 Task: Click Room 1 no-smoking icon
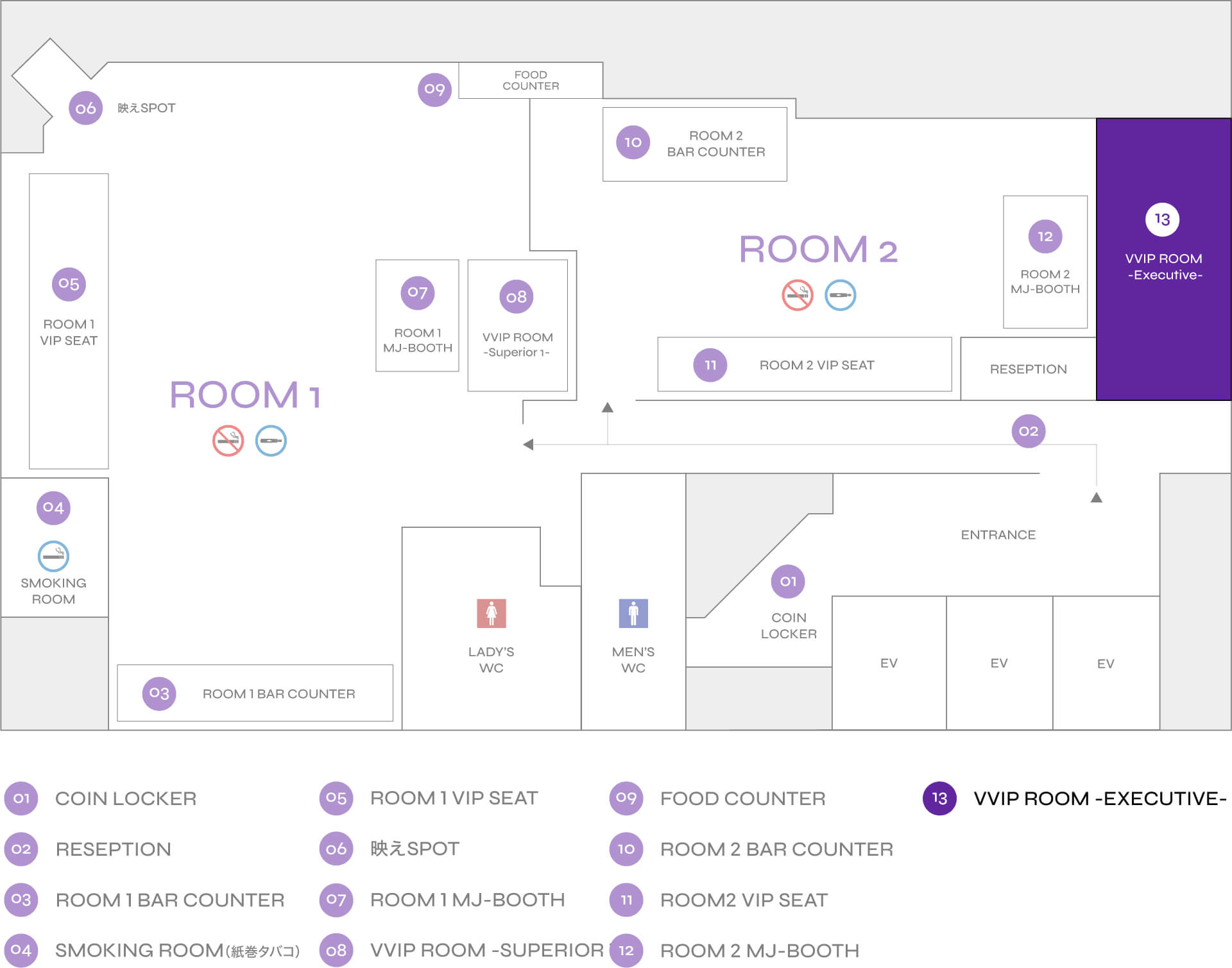click(x=228, y=441)
